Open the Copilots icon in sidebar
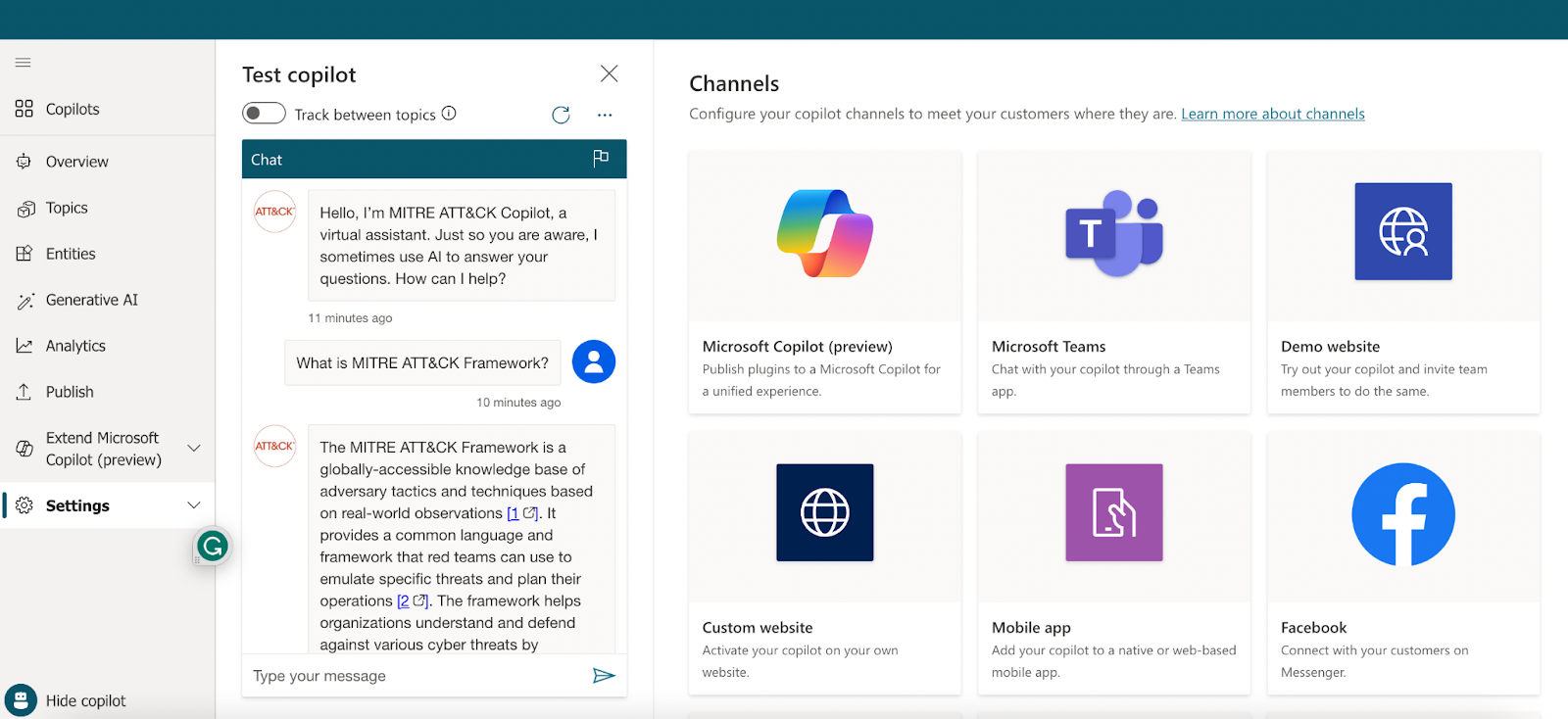The image size is (1568, 719). tap(24, 109)
